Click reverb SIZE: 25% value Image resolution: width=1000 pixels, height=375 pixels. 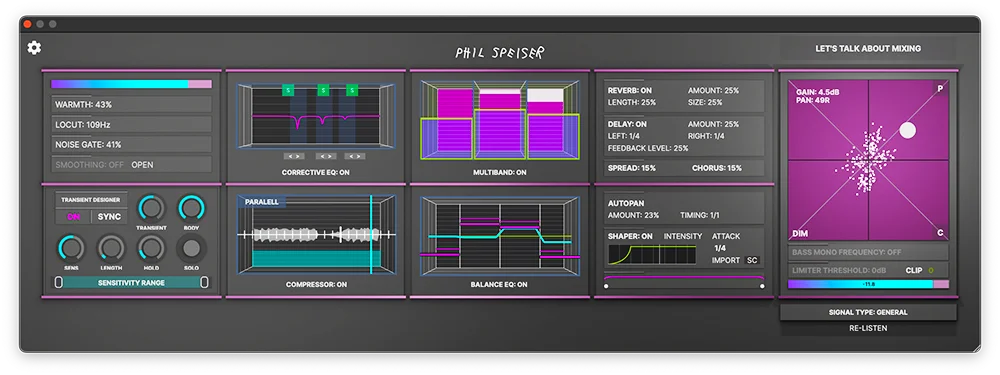point(705,102)
